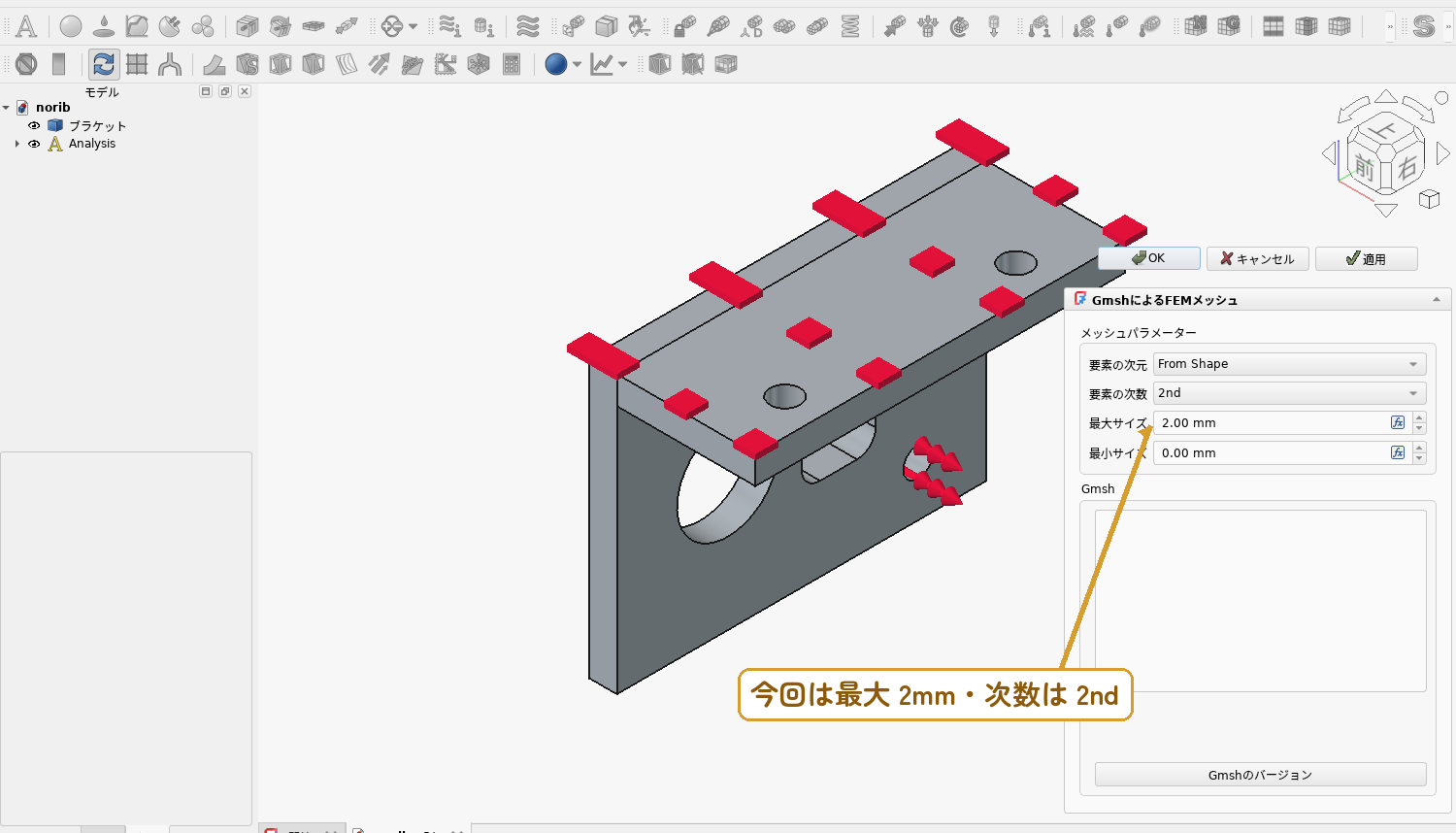This screenshot has height=833, width=1456.
Task: Click the 適用 button
Action: point(1367,259)
